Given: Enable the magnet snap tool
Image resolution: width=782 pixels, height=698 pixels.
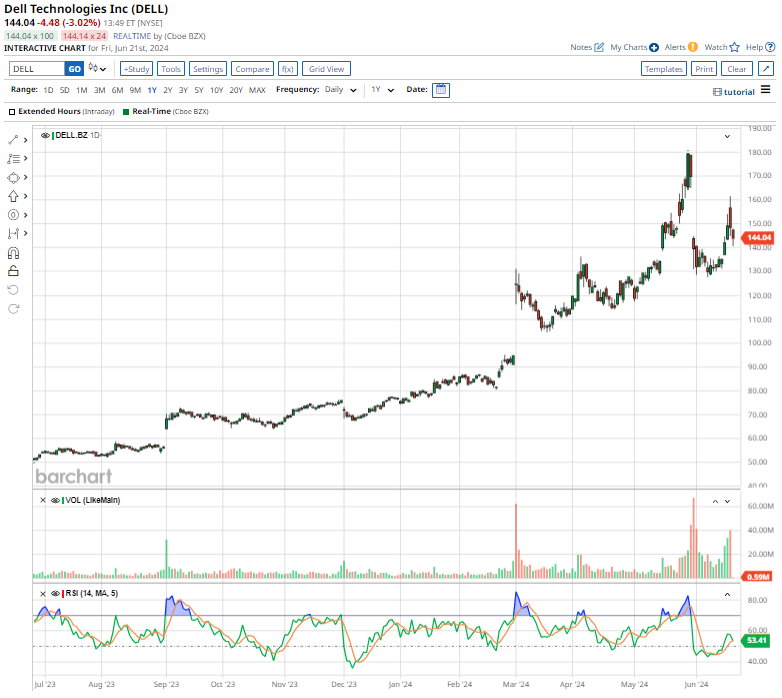Looking at the screenshot, I should pos(13,253).
